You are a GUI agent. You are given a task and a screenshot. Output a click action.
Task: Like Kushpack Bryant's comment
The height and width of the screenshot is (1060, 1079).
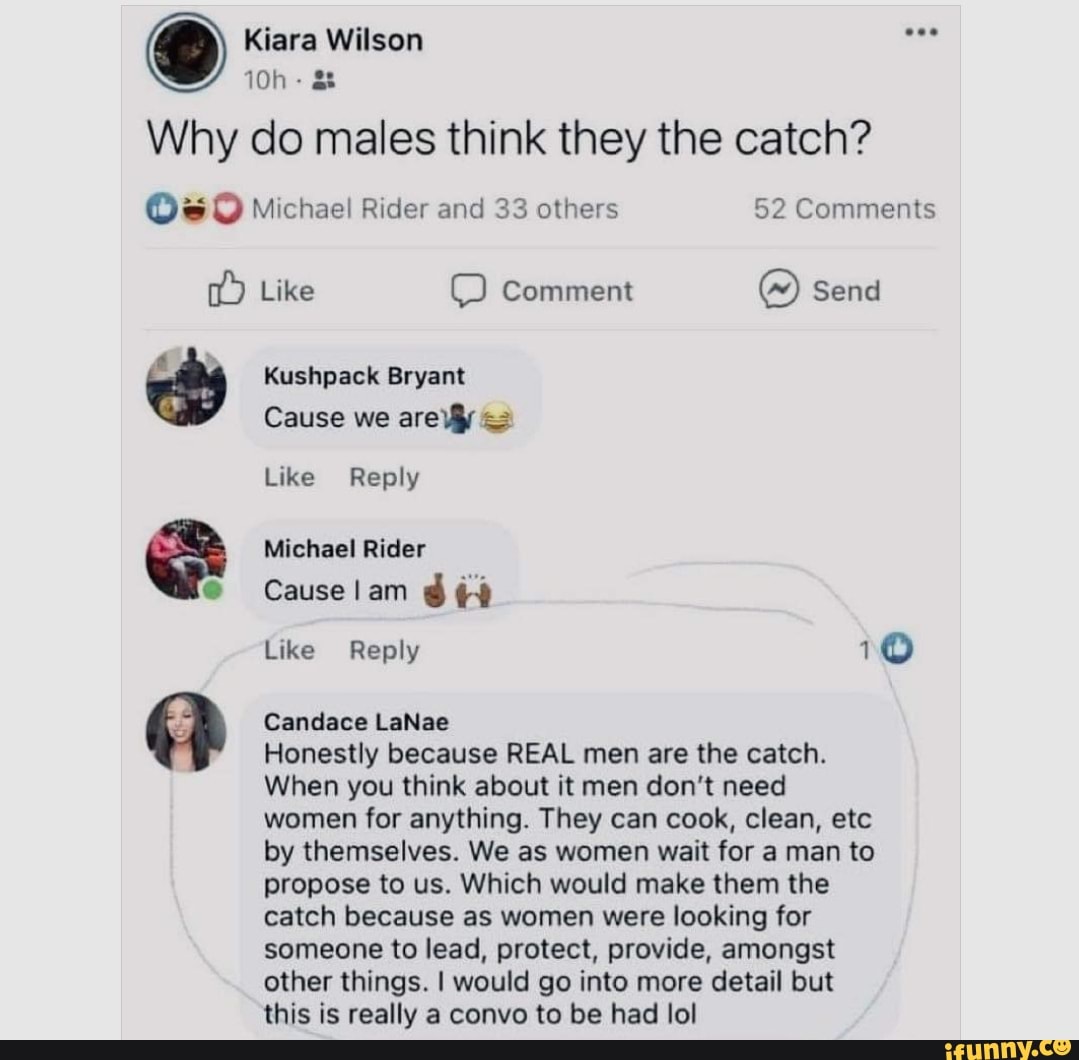(289, 477)
